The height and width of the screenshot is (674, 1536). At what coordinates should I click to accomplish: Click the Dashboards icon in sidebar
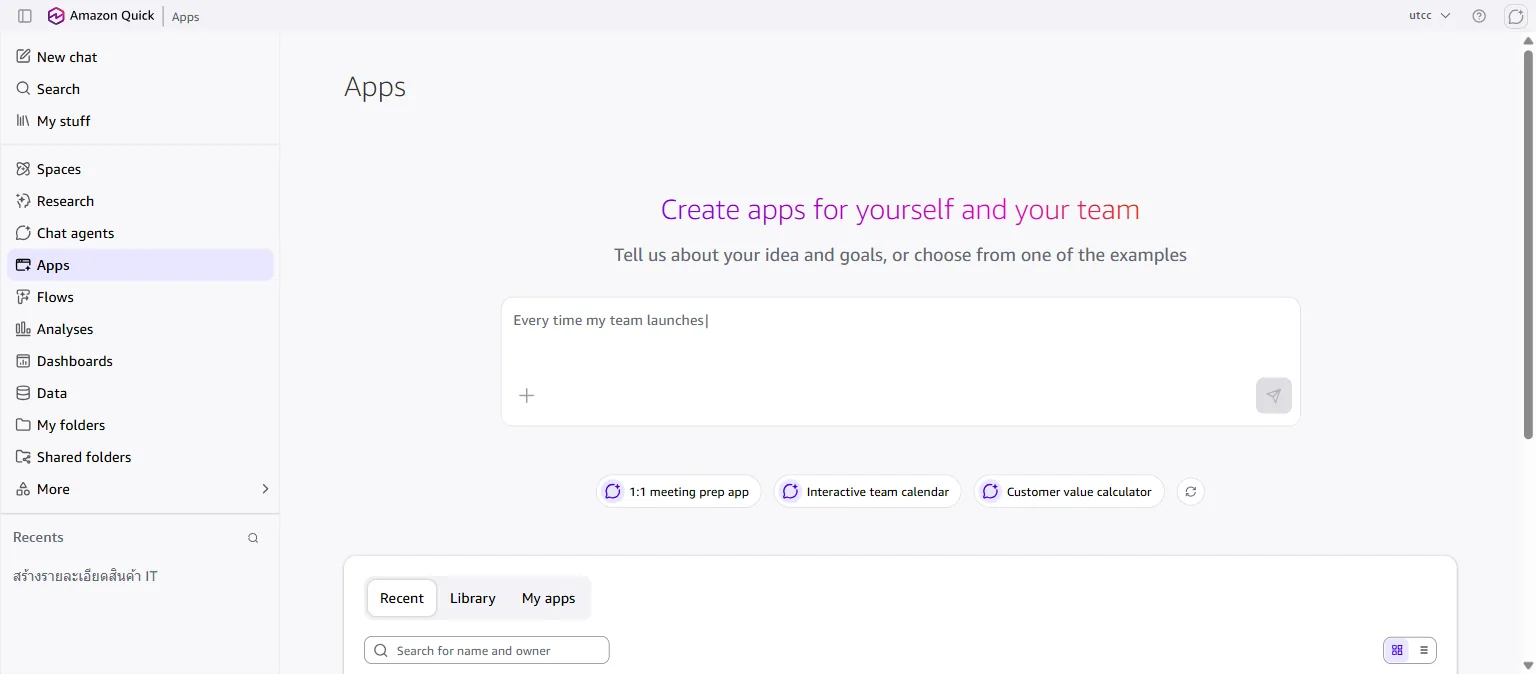[23, 361]
